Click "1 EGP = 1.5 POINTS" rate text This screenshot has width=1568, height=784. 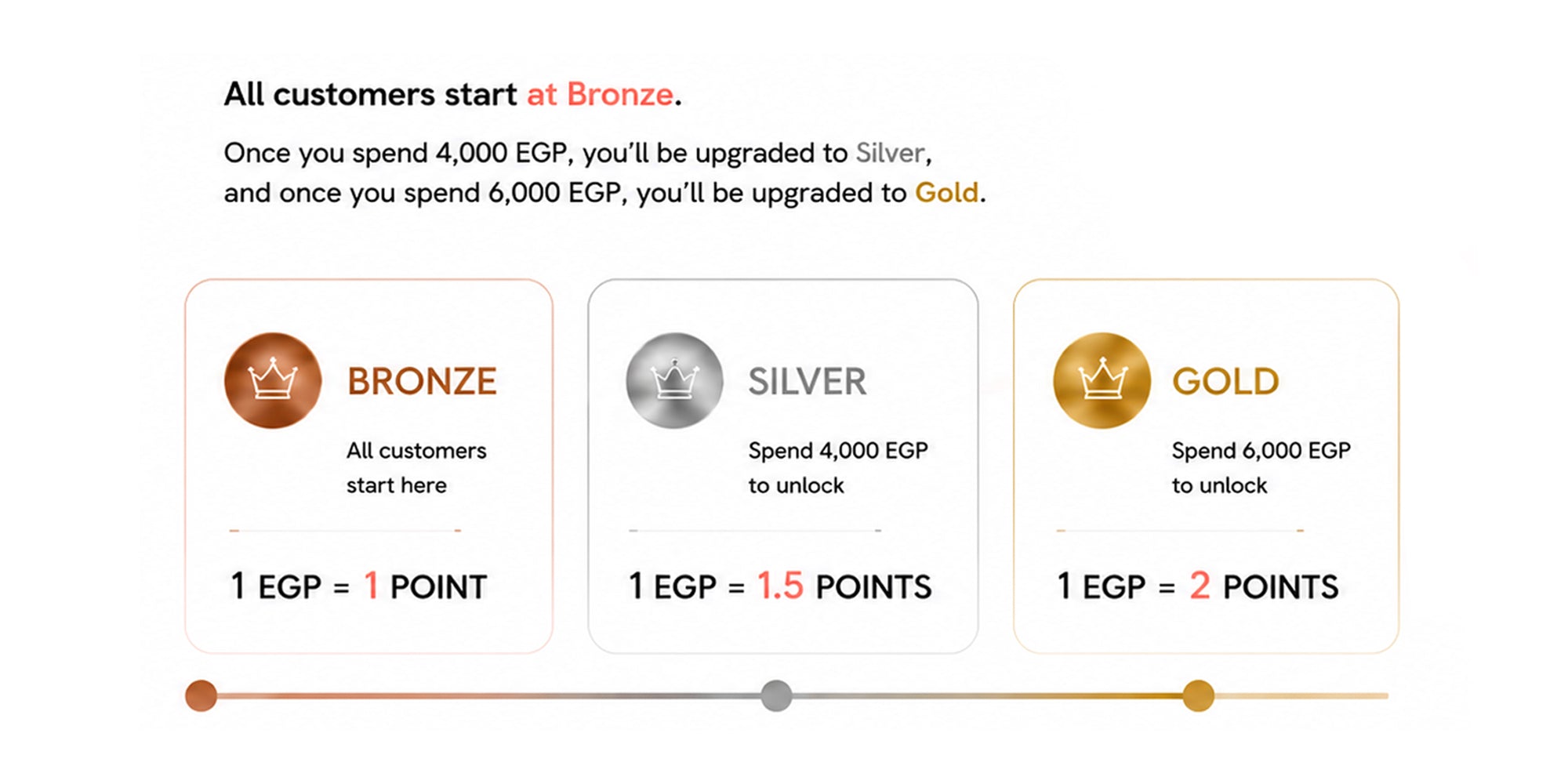(780, 586)
